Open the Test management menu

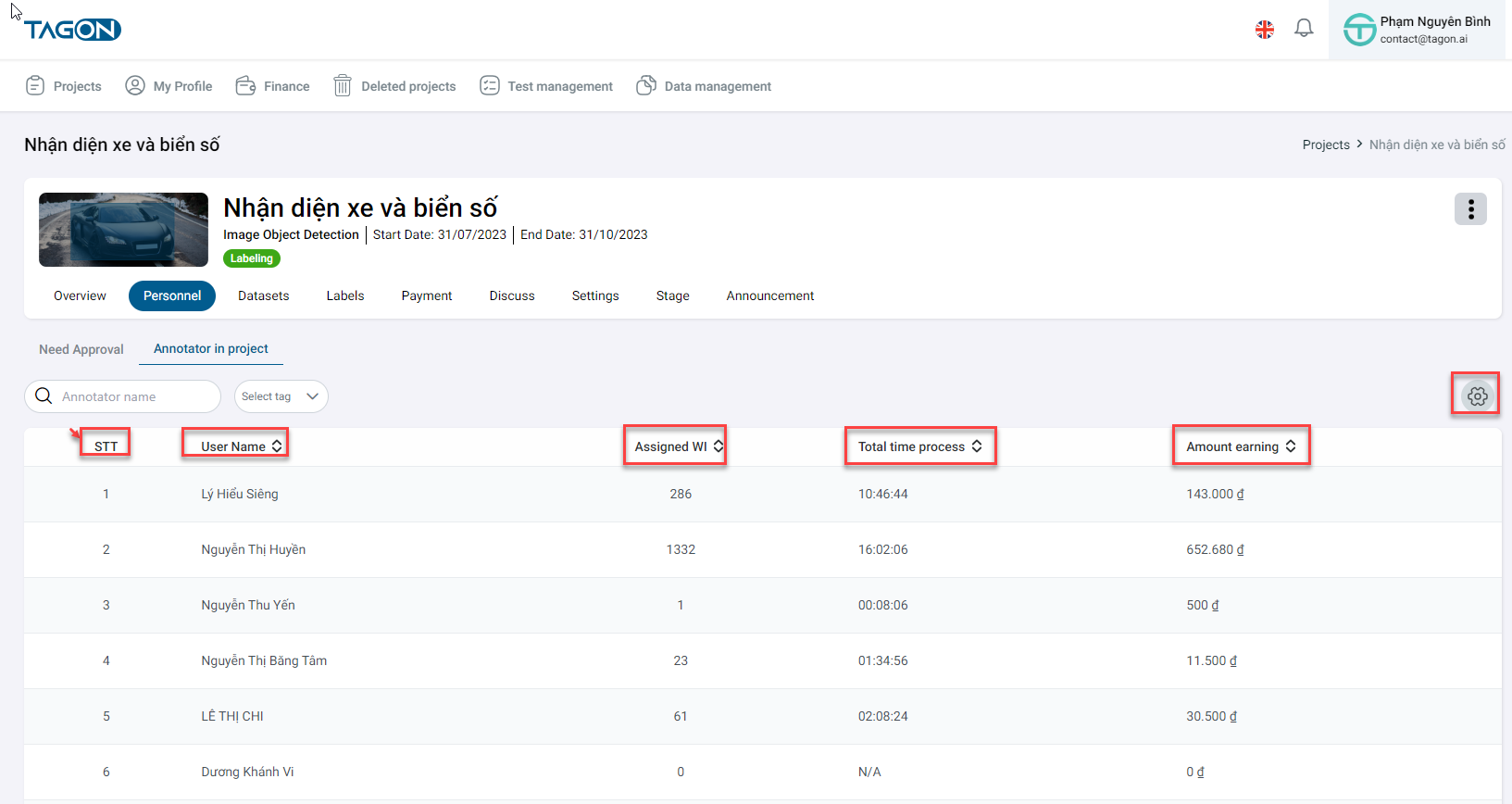546,86
